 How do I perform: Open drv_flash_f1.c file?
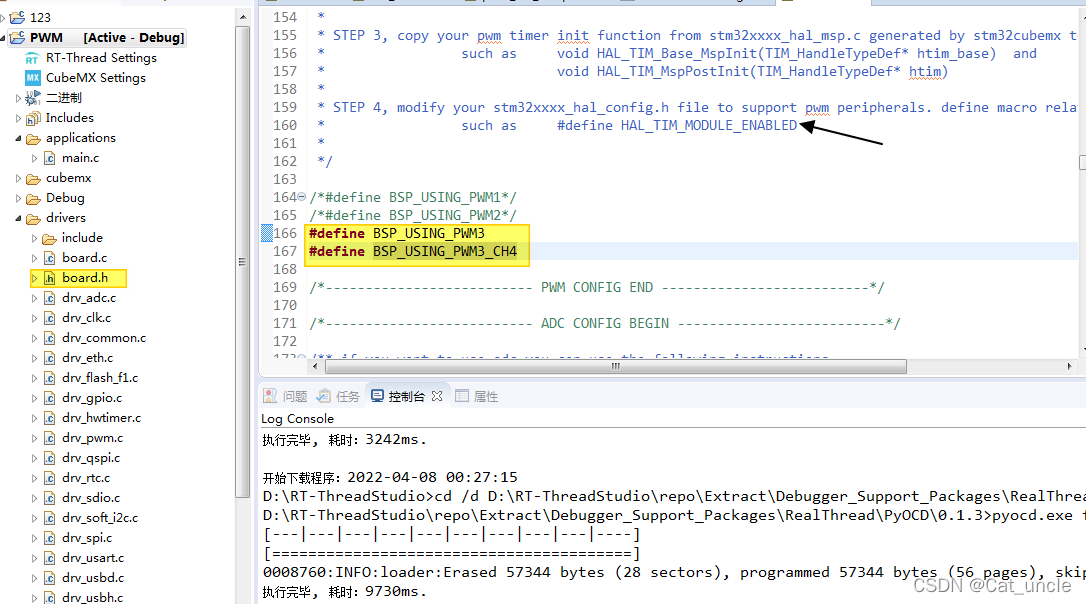(100, 378)
